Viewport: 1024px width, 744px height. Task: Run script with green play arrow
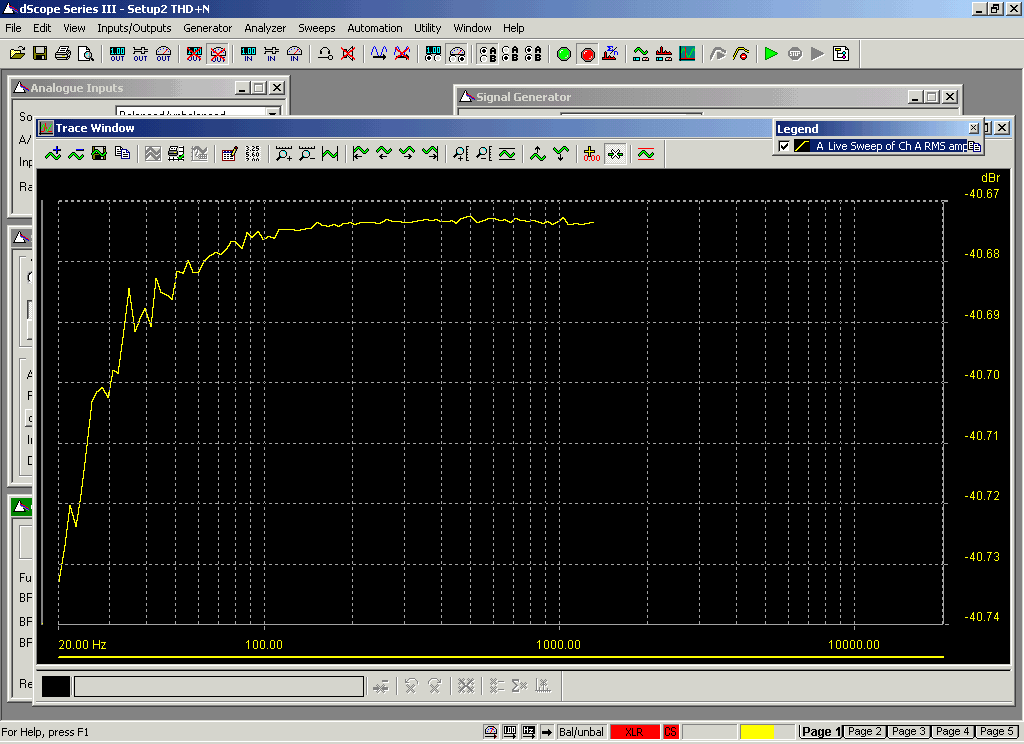coord(771,54)
